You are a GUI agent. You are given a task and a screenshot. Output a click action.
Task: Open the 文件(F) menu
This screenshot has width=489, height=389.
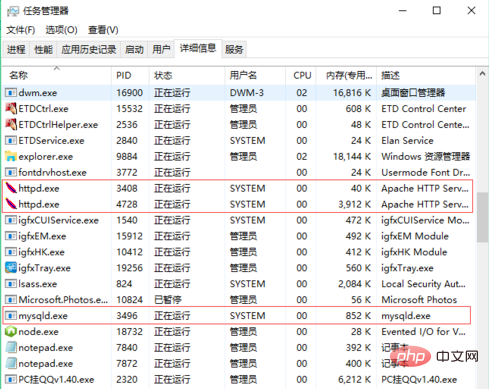20,30
